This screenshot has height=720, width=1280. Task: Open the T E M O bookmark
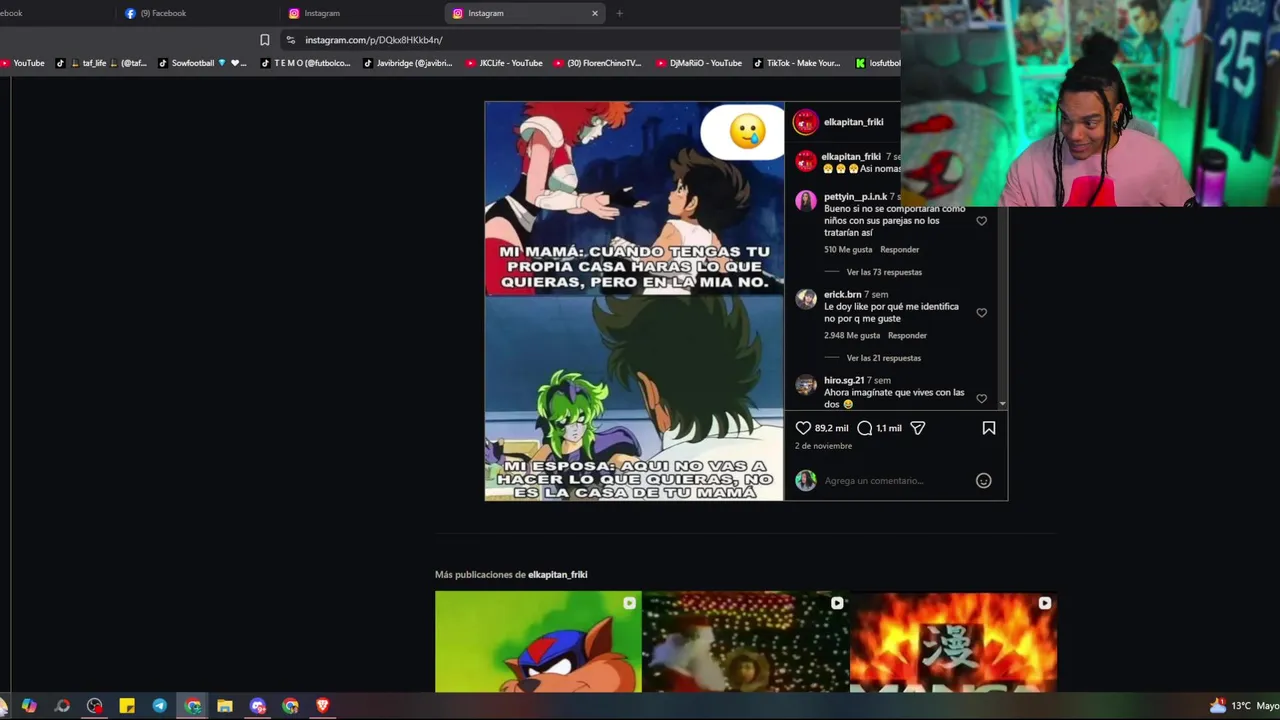tap(305, 63)
